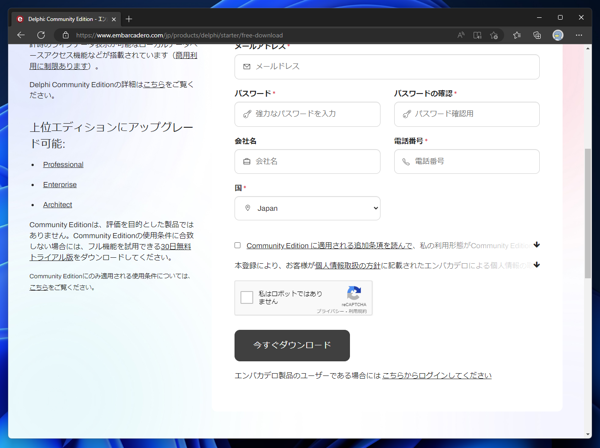Screen dimensions: 600x448
Task: Tick the 私はロボットではありません checkbox
Action: (247, 297)
